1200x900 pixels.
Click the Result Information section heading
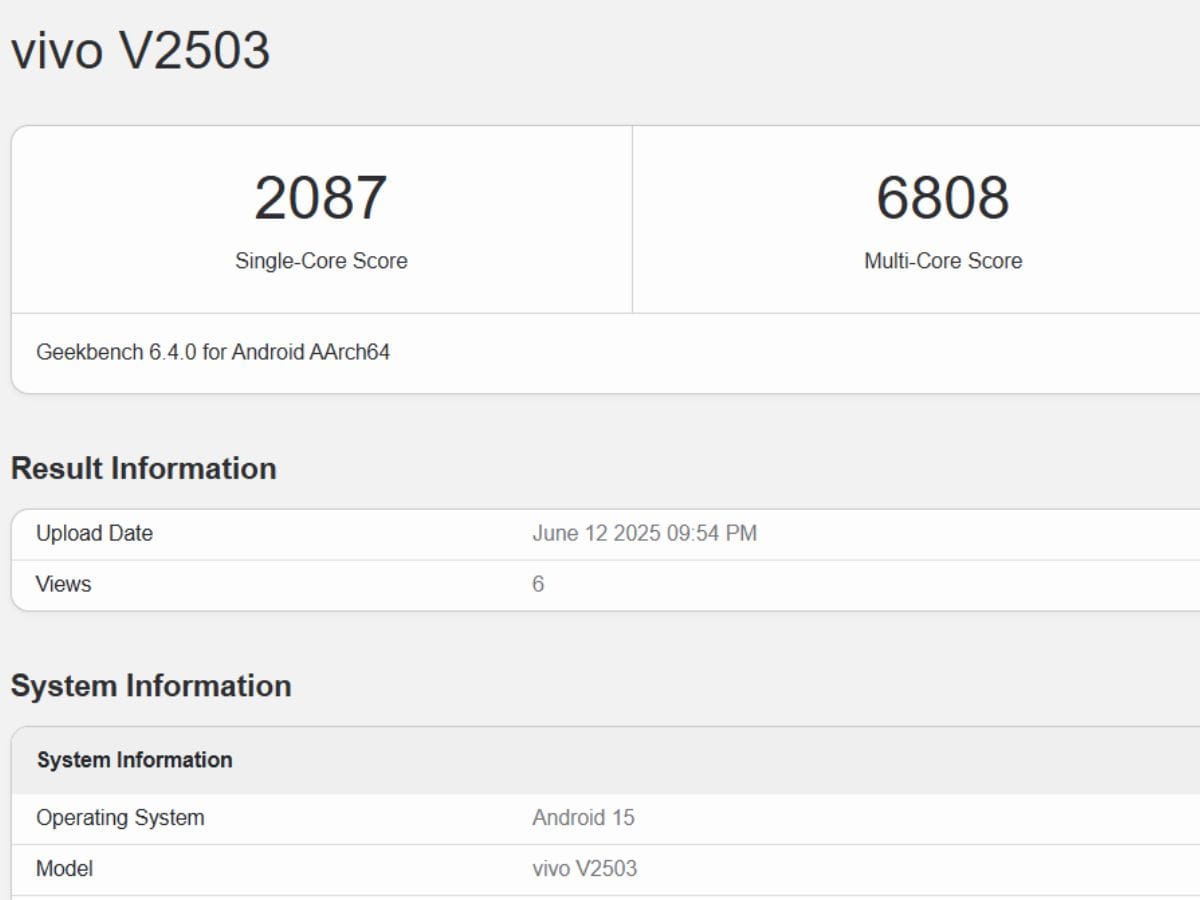pos(143,468)
